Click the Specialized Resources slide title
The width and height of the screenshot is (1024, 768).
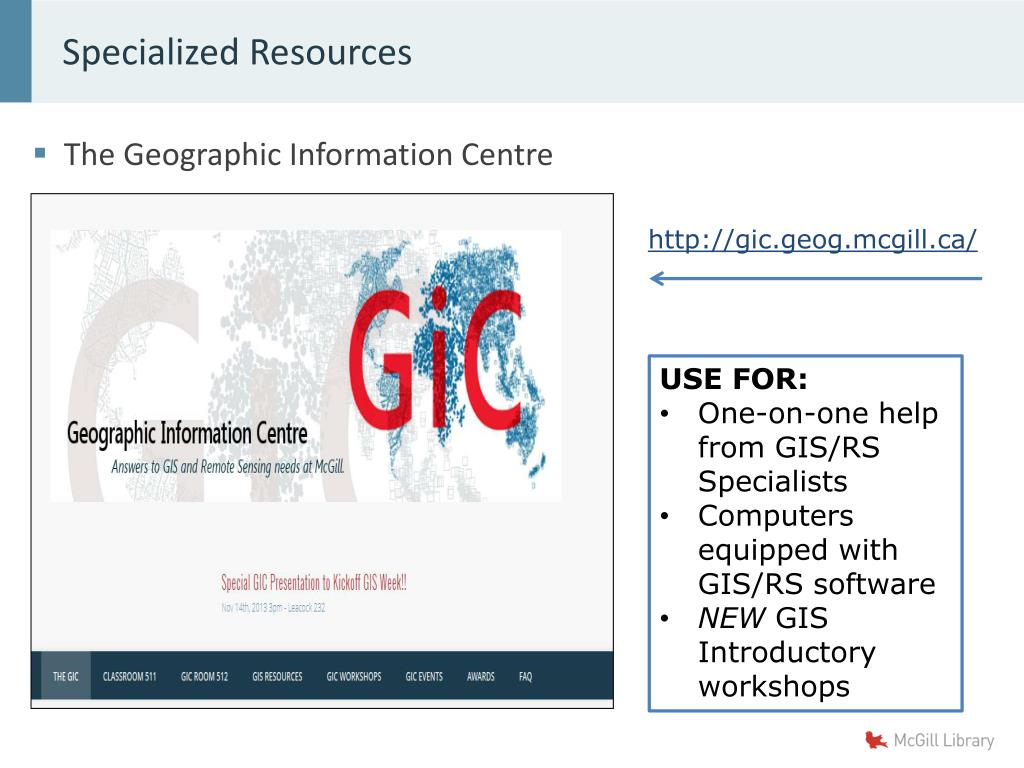pos(237,52)
